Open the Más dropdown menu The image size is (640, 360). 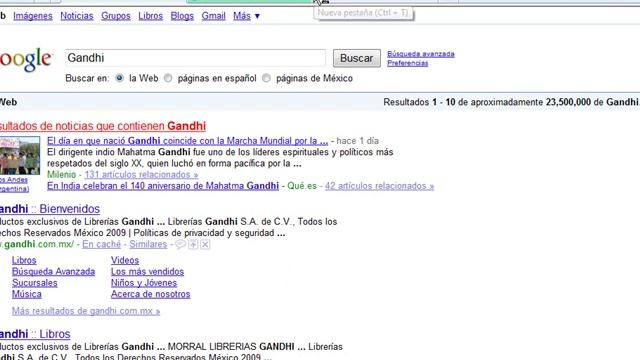[246, 16]
